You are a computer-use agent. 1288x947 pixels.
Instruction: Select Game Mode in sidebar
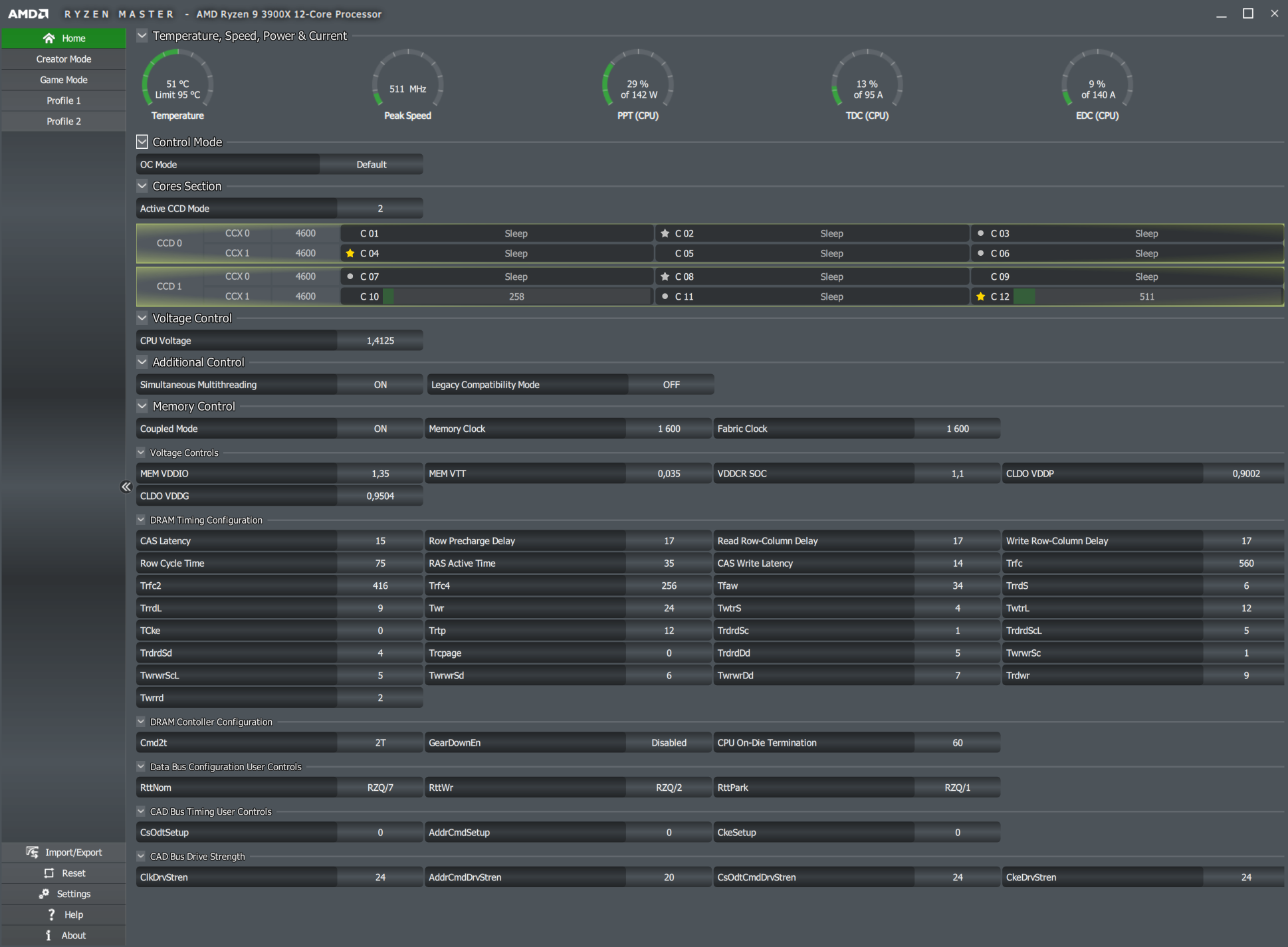[64, 80]
